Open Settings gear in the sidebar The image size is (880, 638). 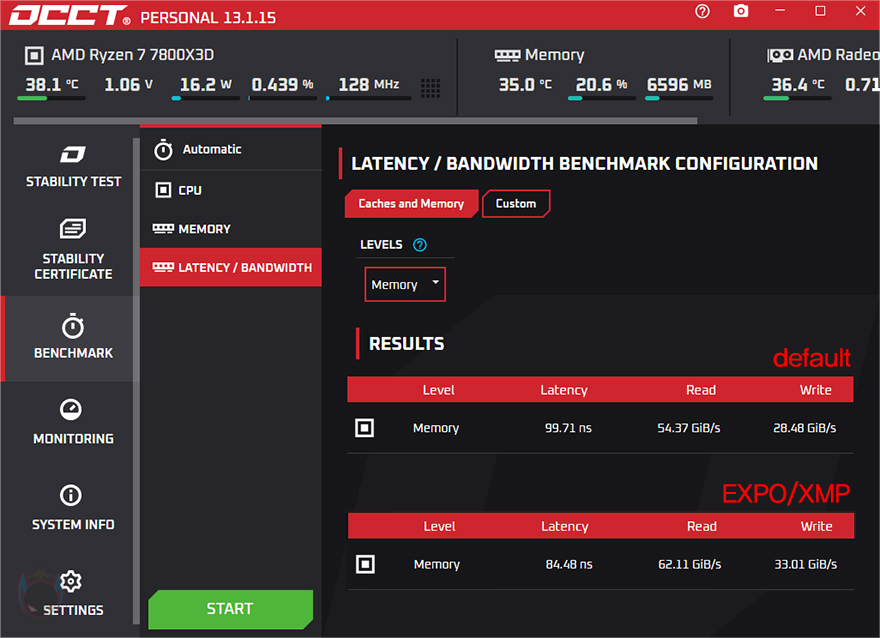pos(71,581)
